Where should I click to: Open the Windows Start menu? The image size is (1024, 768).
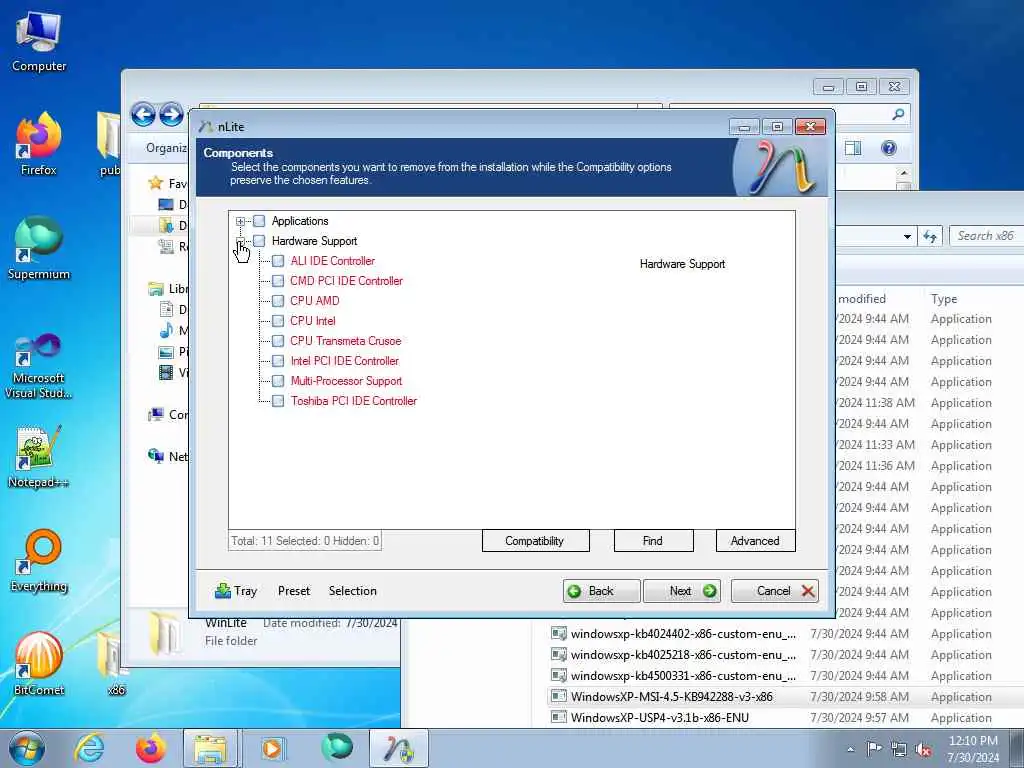tap(26, 749)
